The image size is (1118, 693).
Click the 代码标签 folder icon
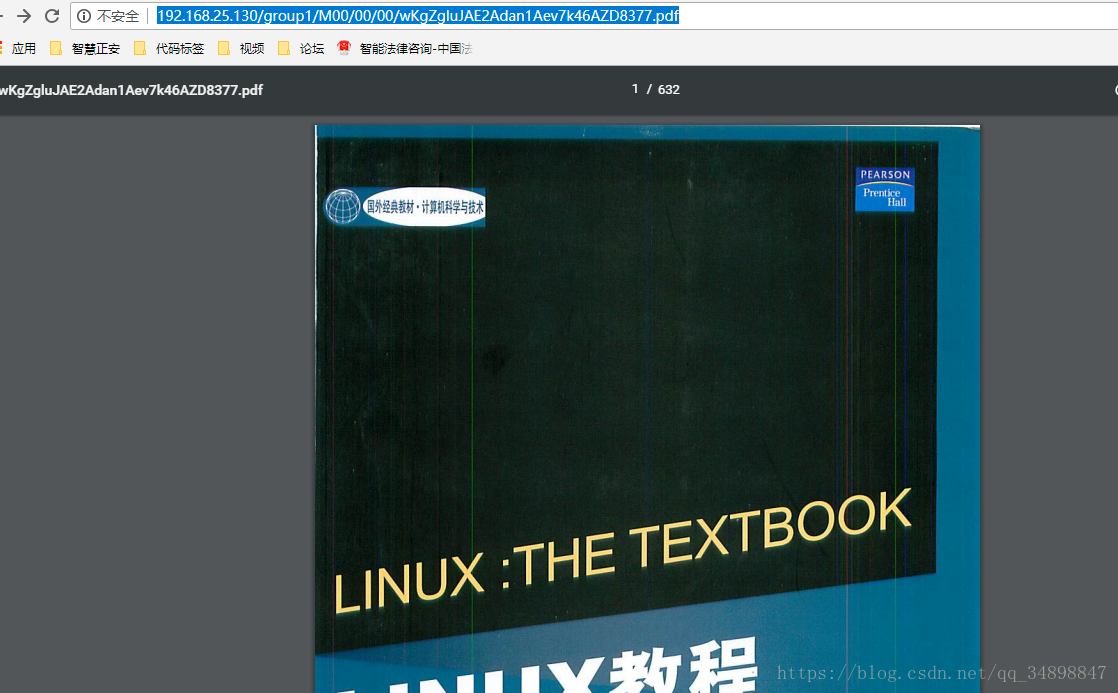[x=140, y=48]
